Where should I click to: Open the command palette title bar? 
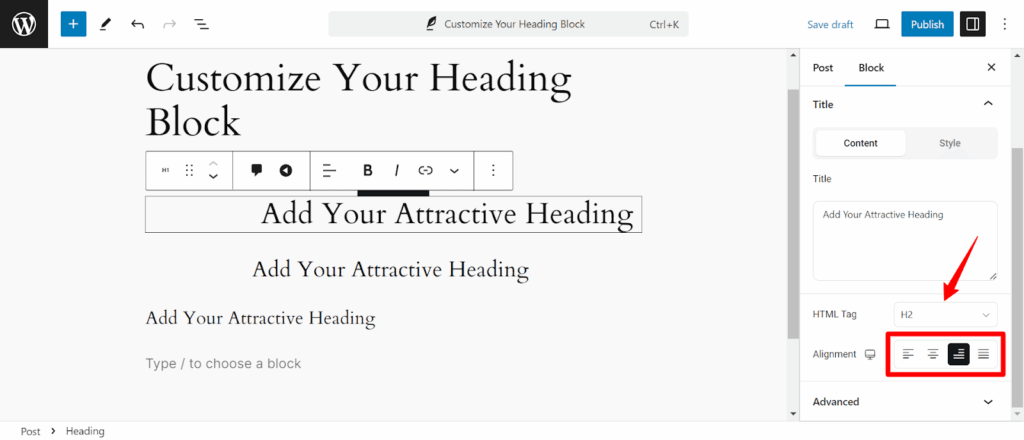tap(508, 24)
